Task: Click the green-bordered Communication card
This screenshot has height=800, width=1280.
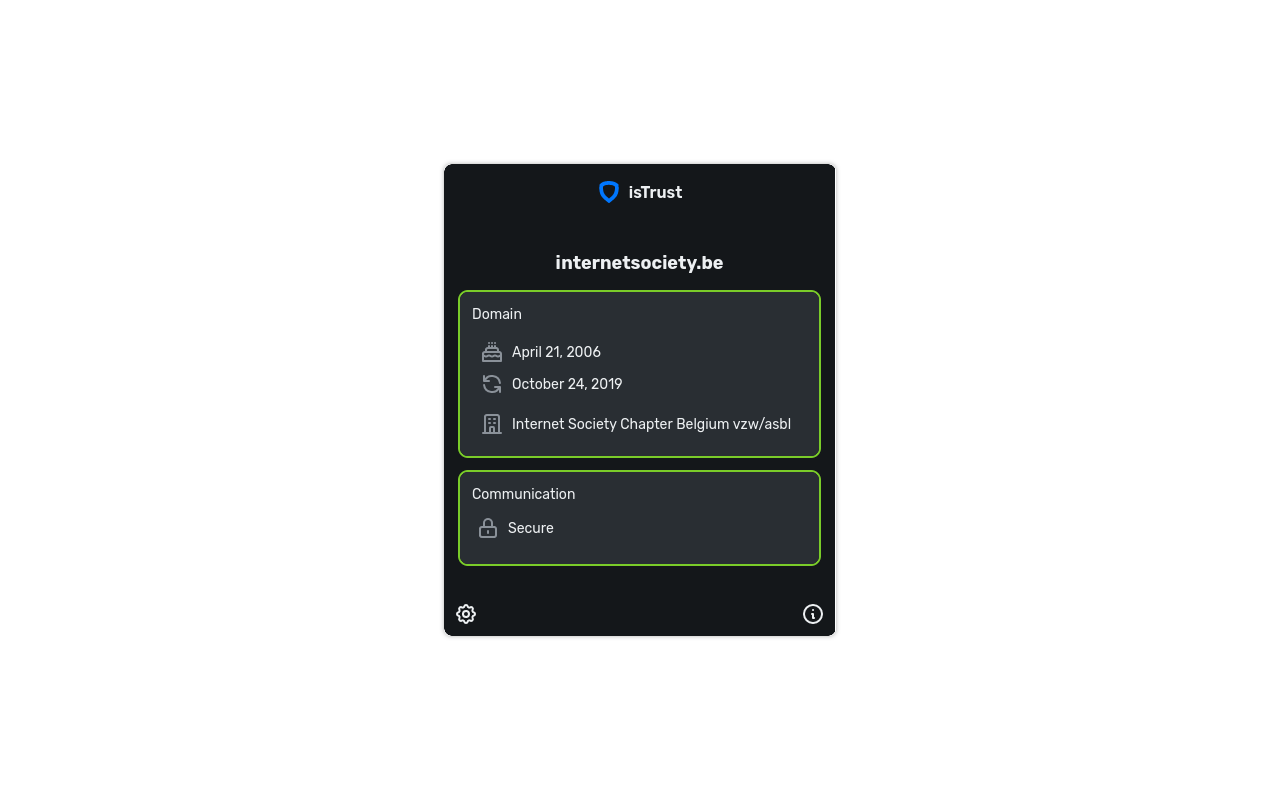Action: click(x=639, y=518)
